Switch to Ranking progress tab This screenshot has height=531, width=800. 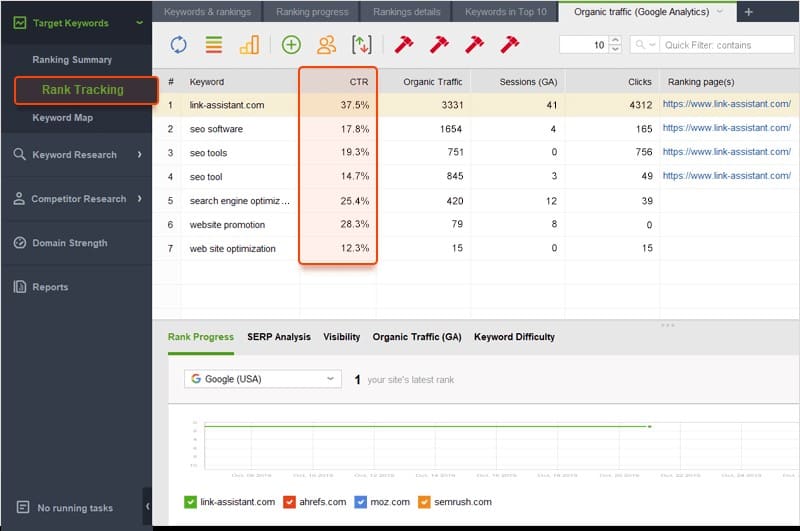(312, 12)
